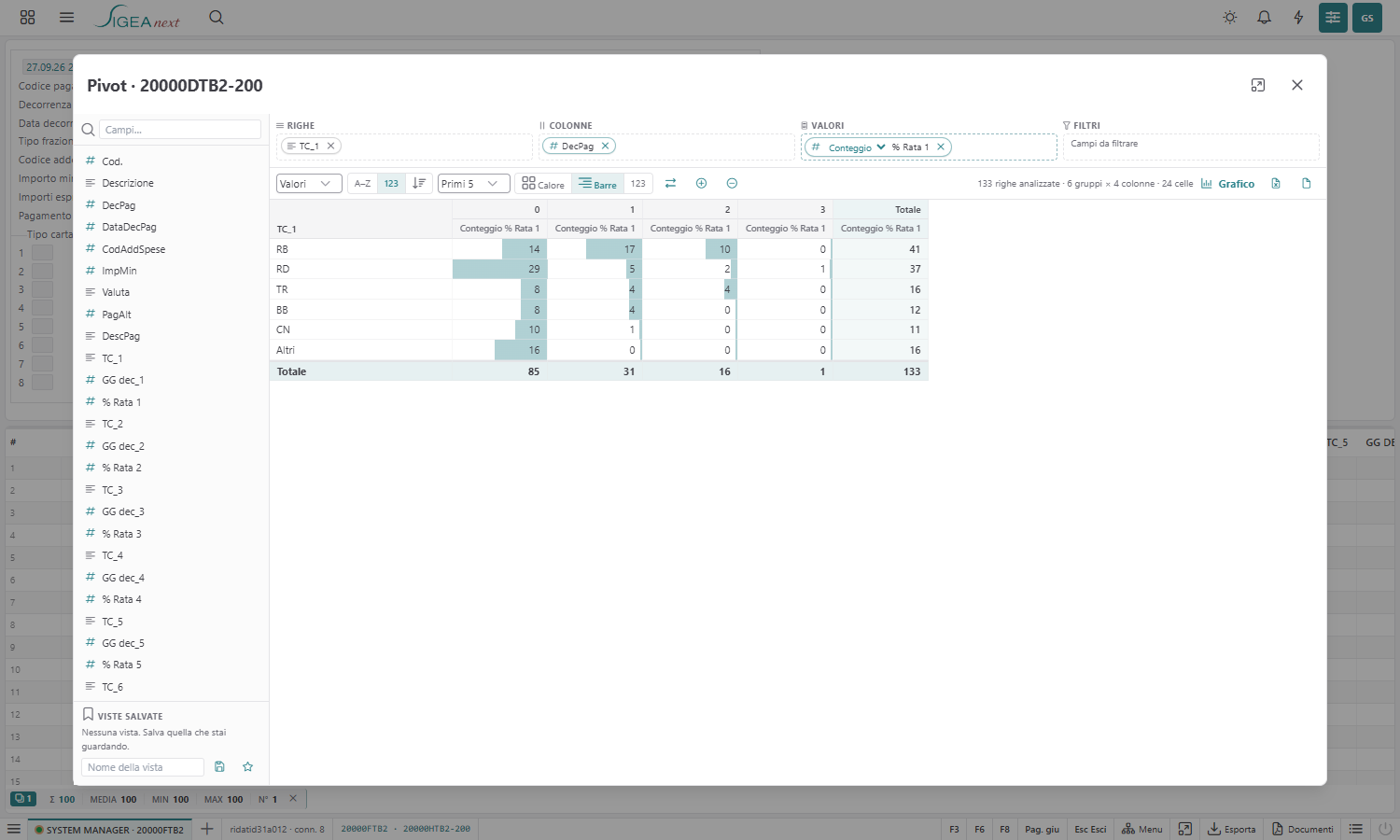Select plain 123 numbers display mode
The image size is (1400, 840).
click(638, 183)
